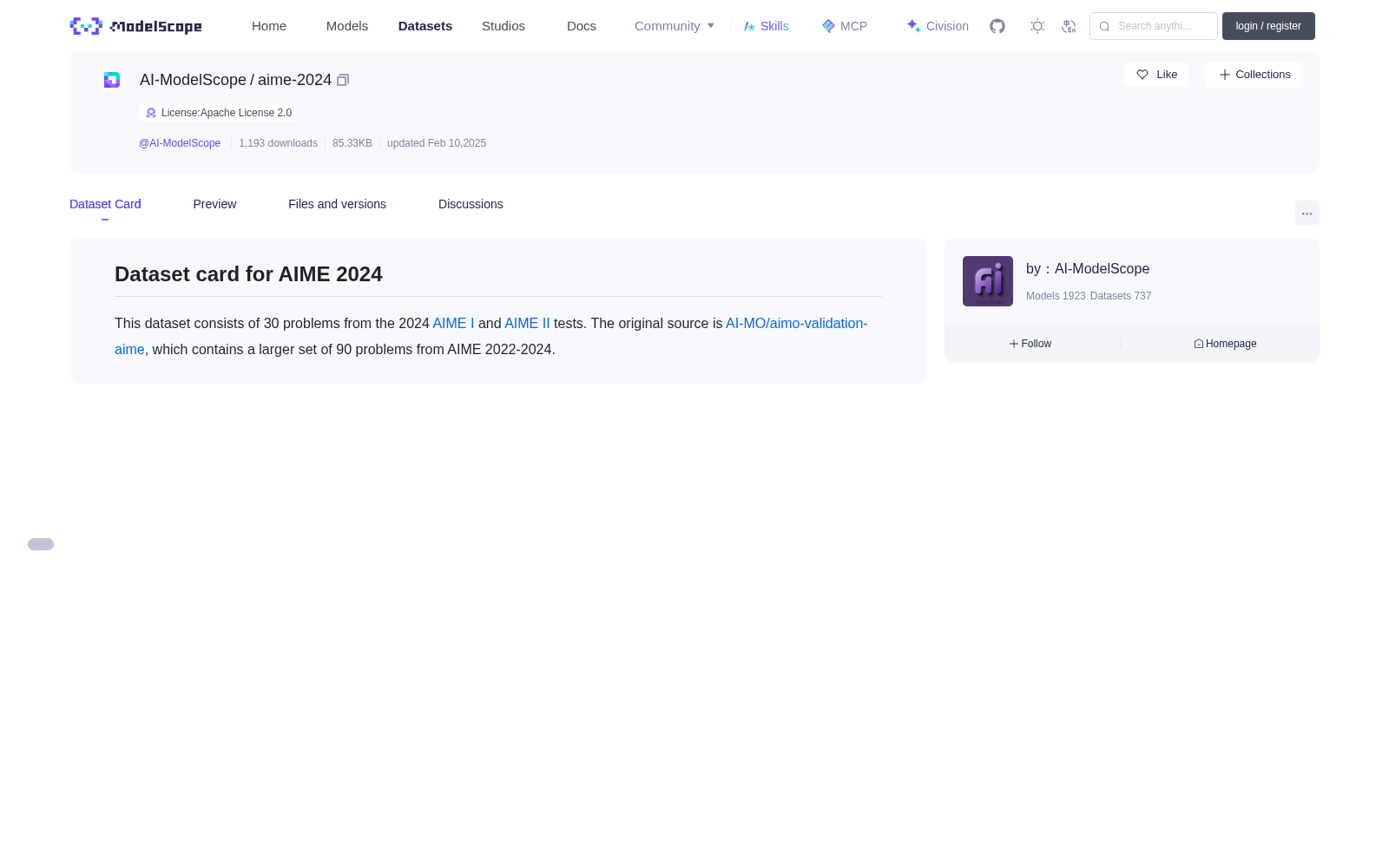The image size is (1389, 868).
Task: Open the three-dots more options button
Action: pyautogui.click(x=1307, y=213)
